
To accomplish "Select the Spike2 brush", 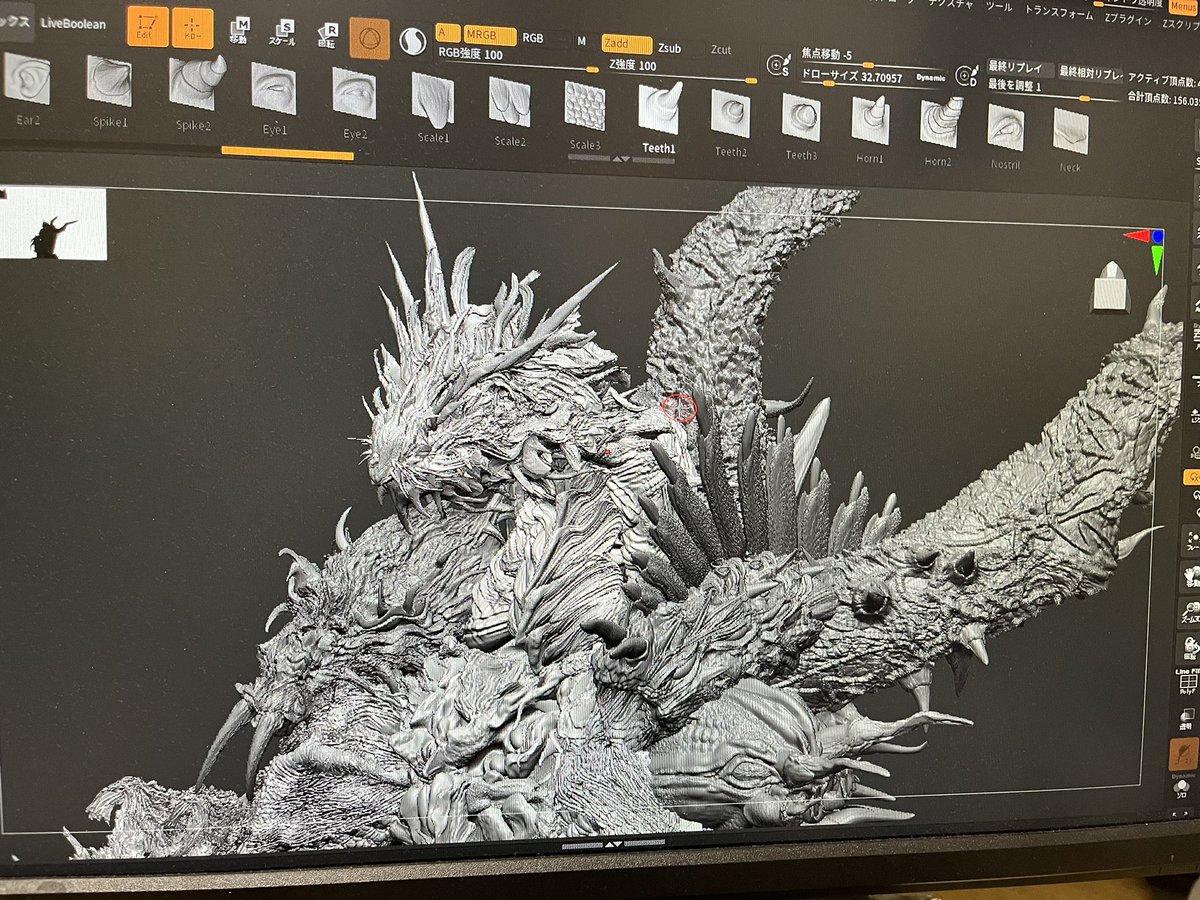I will [x=194, y=83].
